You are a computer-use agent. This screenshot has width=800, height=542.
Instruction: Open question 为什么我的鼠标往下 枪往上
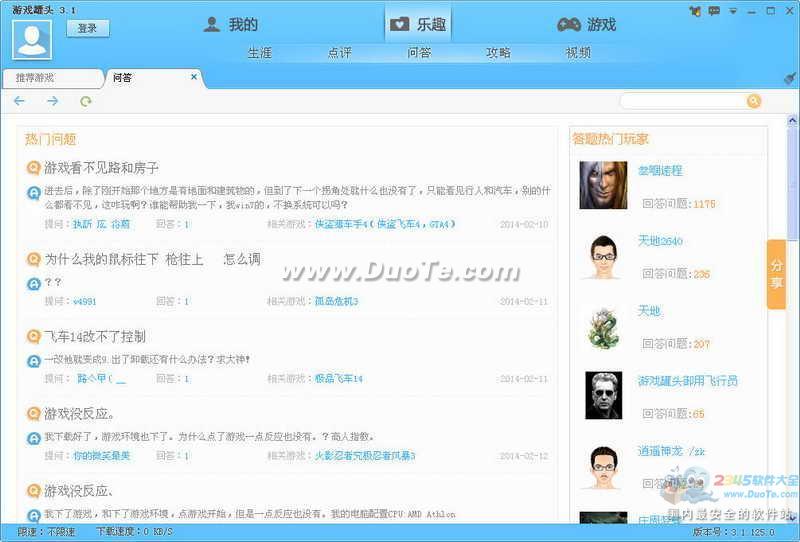click(153, 259)
